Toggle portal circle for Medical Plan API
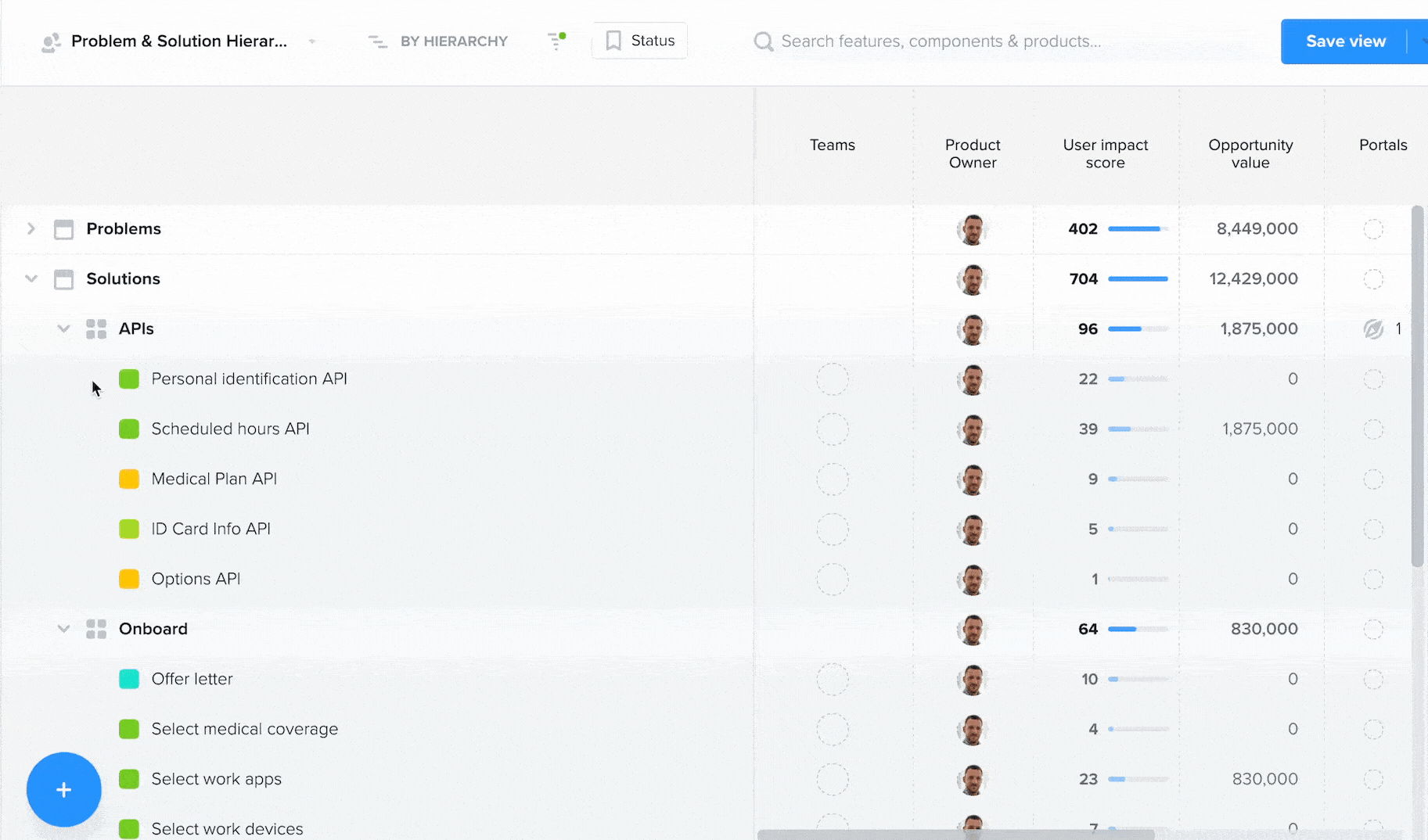The width and height of the screenshot is (1428, 840). point(1373,479)
